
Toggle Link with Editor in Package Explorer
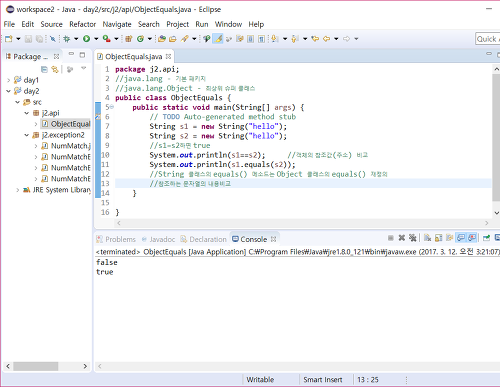pos(55,69)
